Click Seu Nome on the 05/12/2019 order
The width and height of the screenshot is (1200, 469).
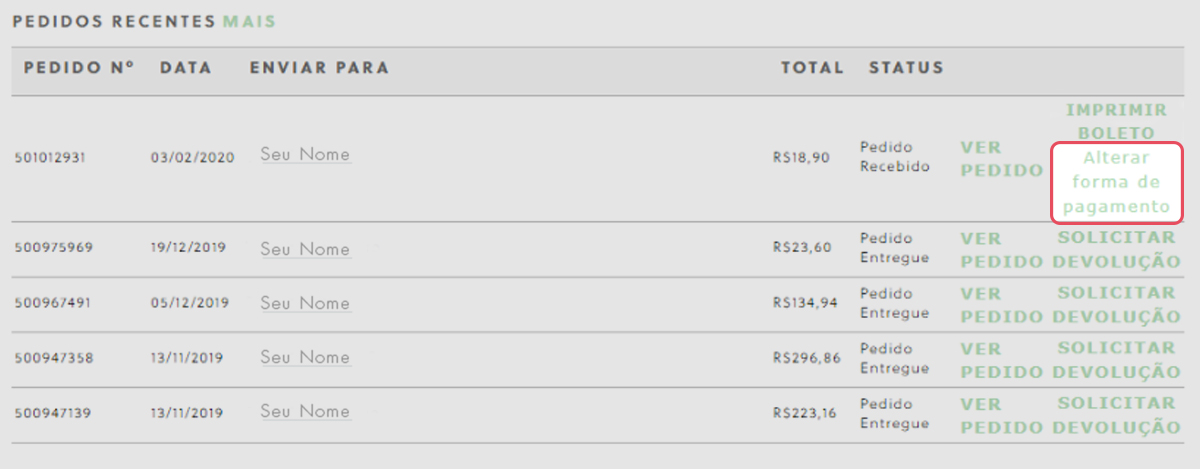point(305,303)
